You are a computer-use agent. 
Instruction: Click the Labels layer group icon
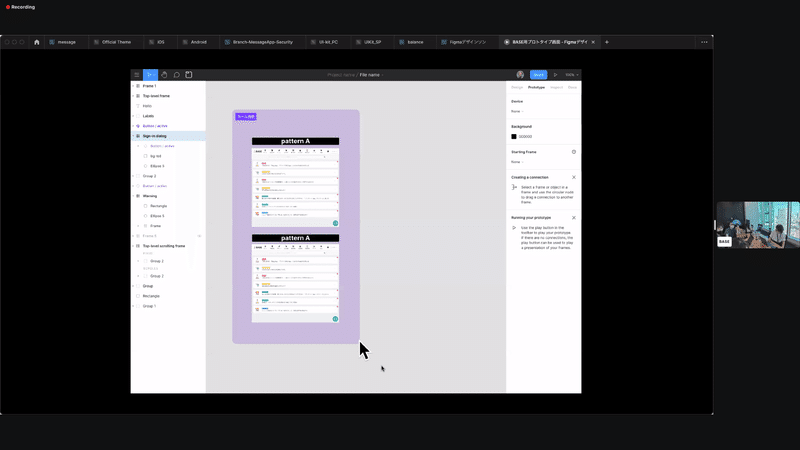pyautogui.click(x=138, y=116)
